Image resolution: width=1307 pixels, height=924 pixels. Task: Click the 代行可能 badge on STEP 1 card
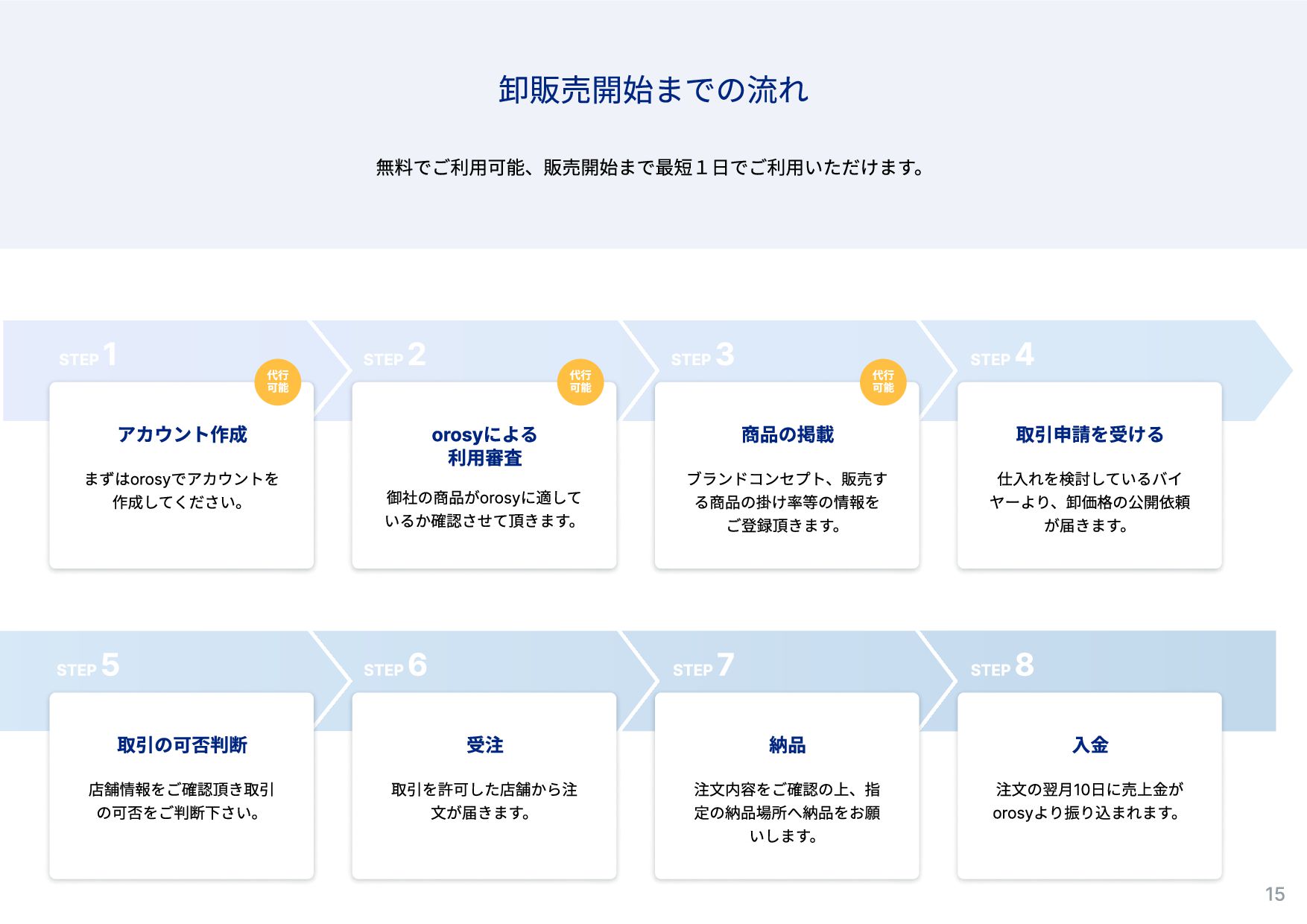click(278, 382)
